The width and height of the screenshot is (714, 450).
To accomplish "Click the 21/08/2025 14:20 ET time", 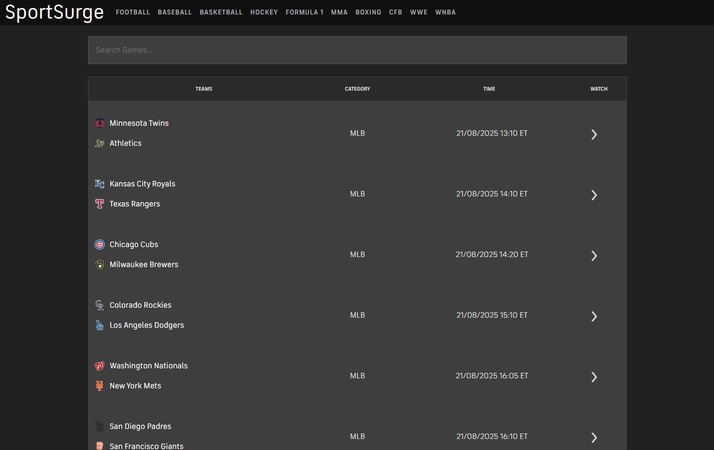I will [x=492, y=255].
